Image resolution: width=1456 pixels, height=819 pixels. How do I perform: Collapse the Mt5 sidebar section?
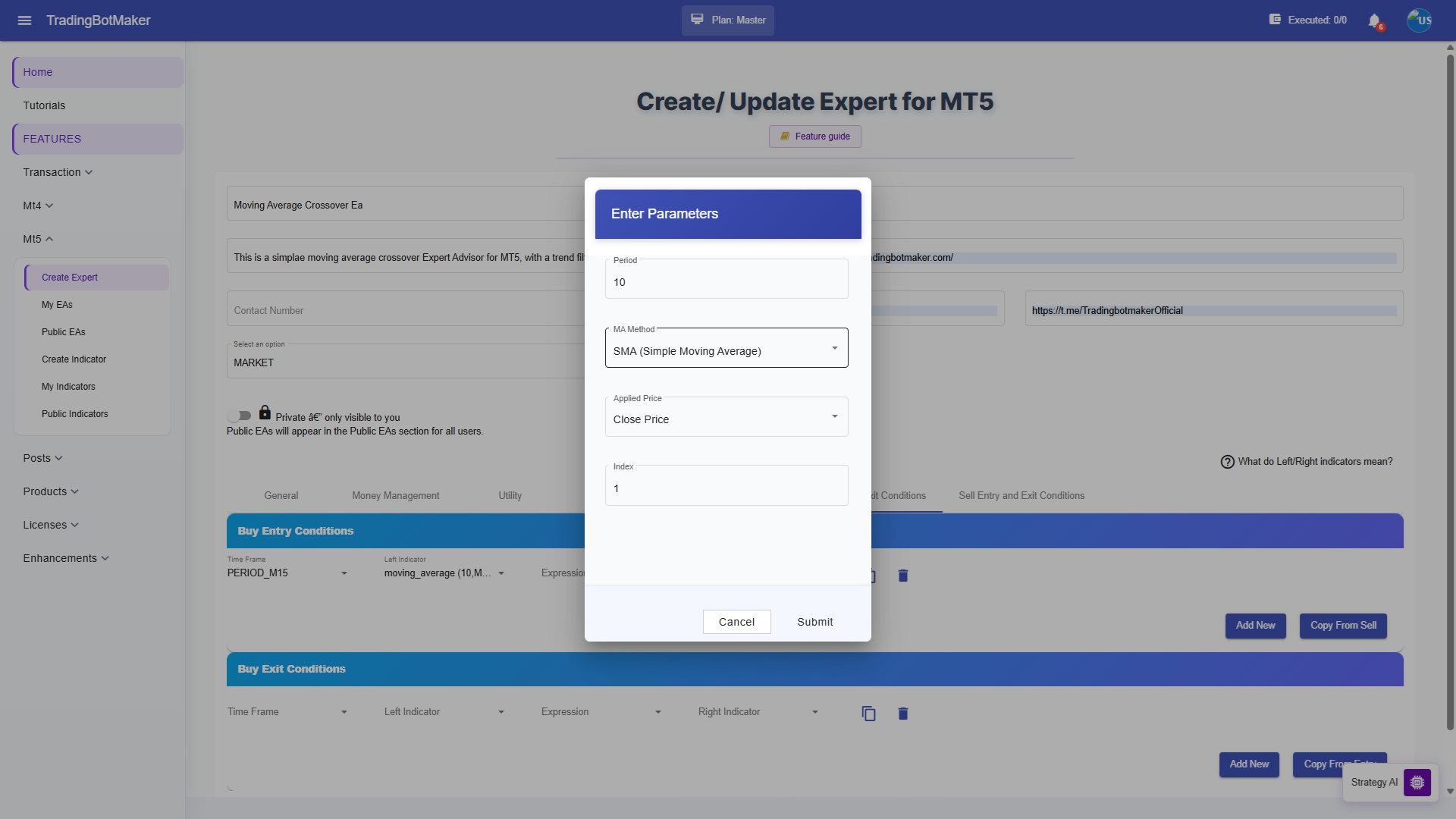[x=38, y=239]
